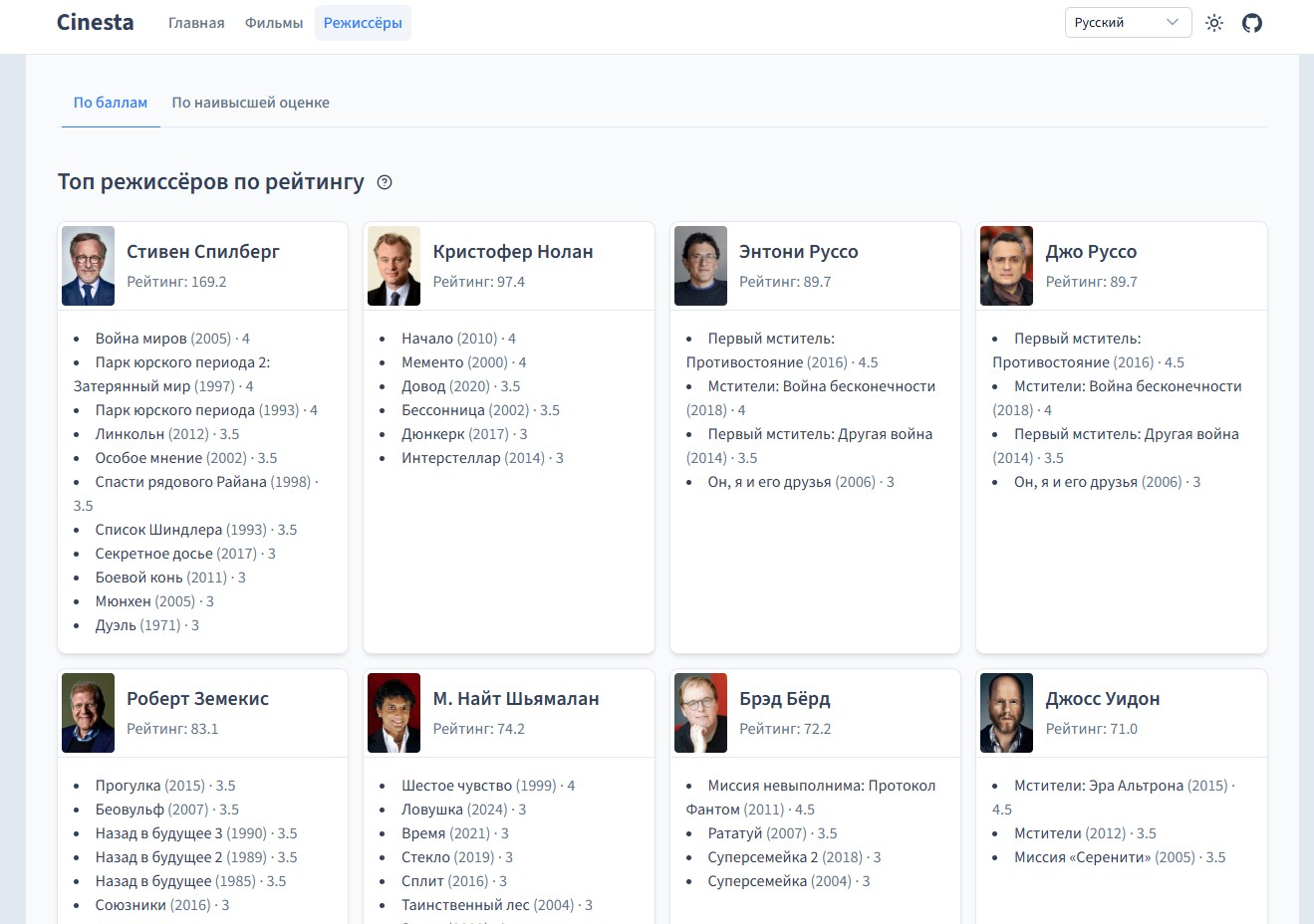1314x924 pixels.
Task: Click the М. Найт Шьямалан name heading
Action: click(516, 699)
